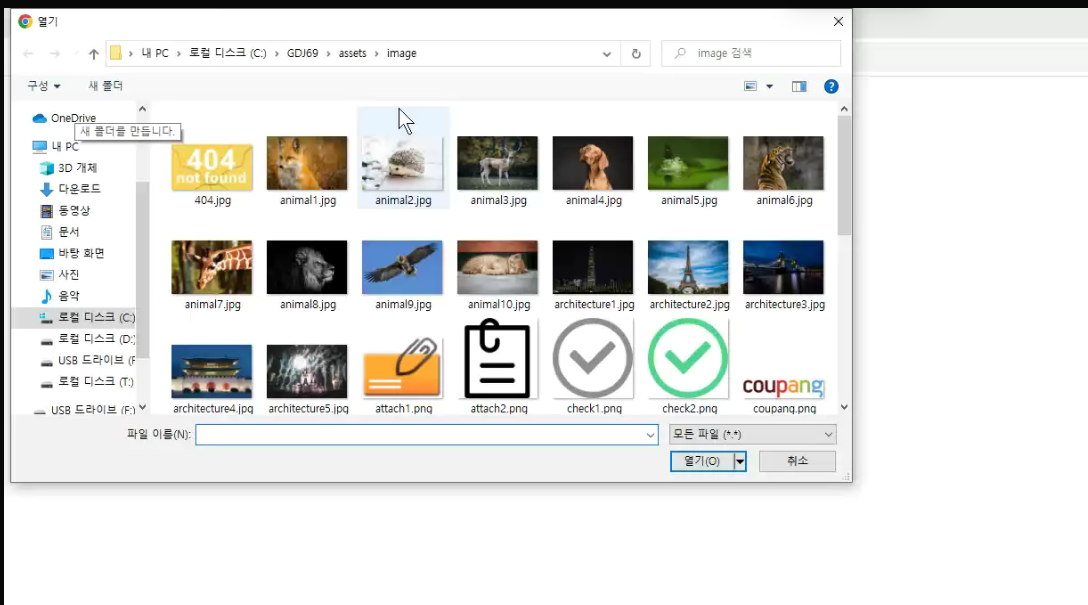Image resolution: width=1088 pixels, height=605 pixels.
Task: Close the 열기 dialog window
Action: tap(838, 22)
